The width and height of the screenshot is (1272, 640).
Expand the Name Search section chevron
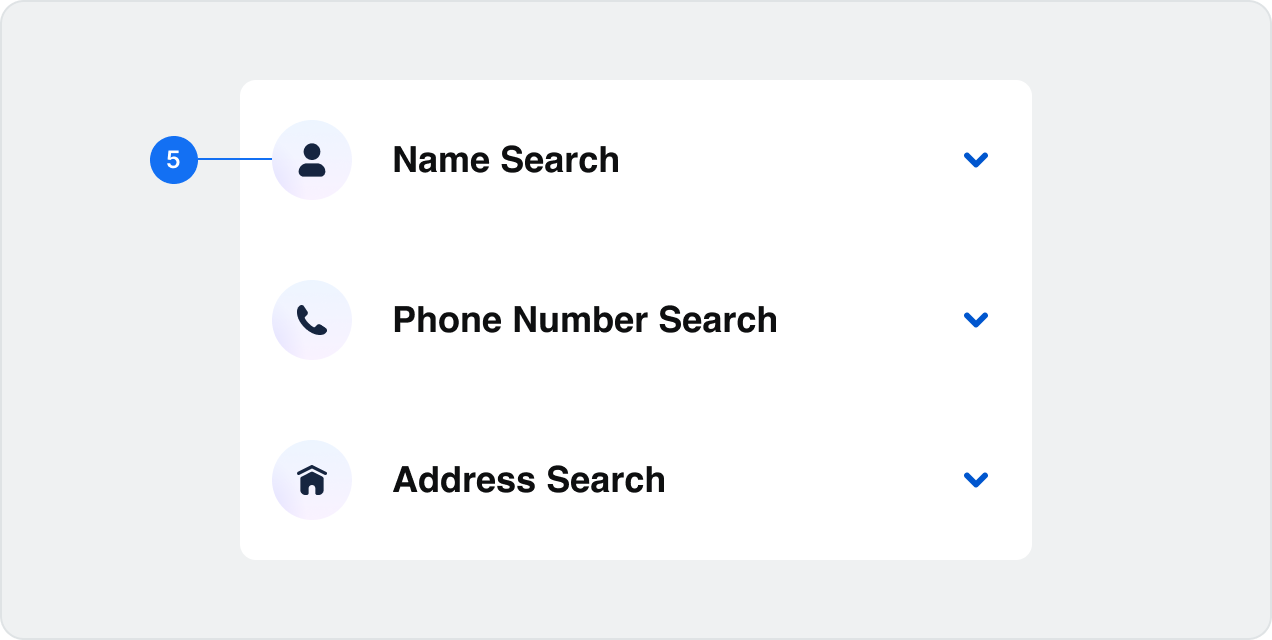click(x=975, y=160)
